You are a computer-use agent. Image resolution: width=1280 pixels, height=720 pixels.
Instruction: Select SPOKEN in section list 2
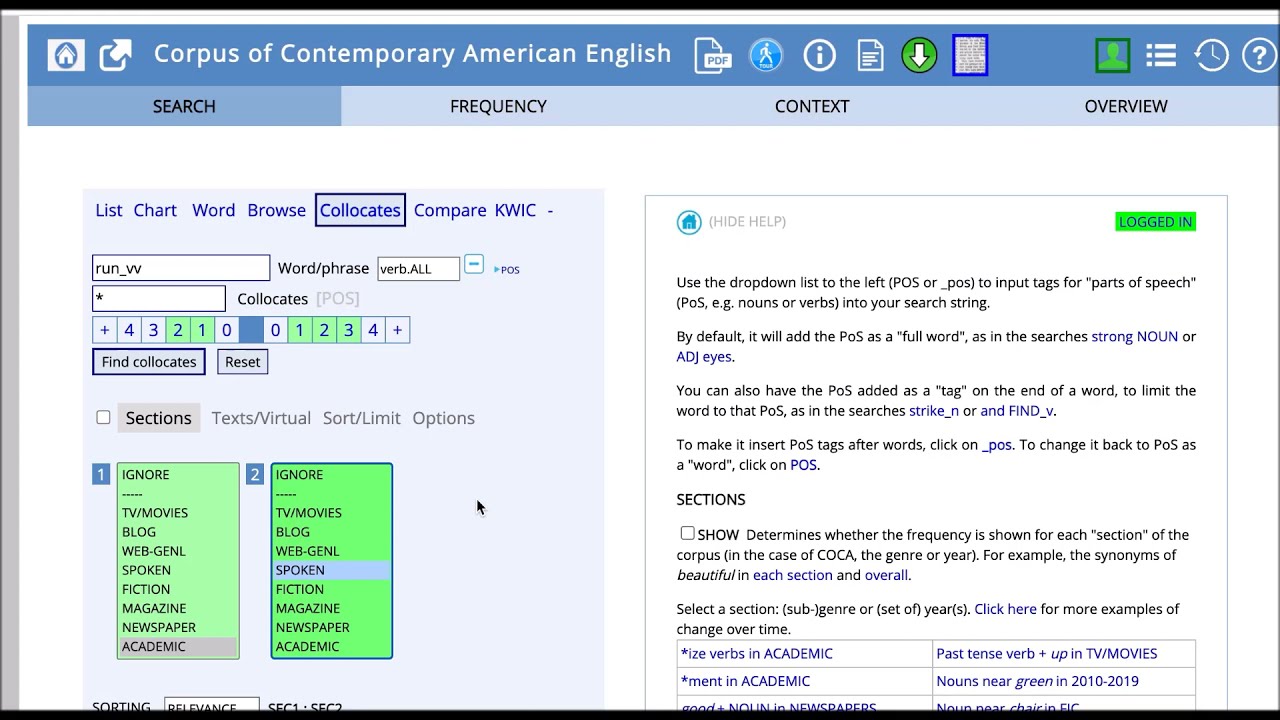tap(331, 570)
